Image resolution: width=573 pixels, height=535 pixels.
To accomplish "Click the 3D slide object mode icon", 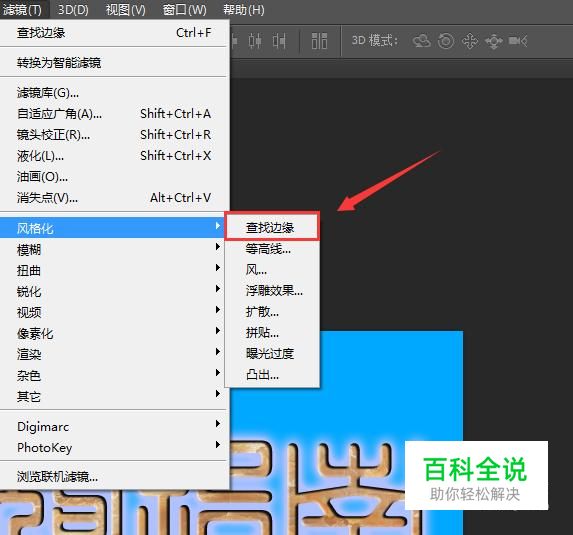I will coord(494,41).
